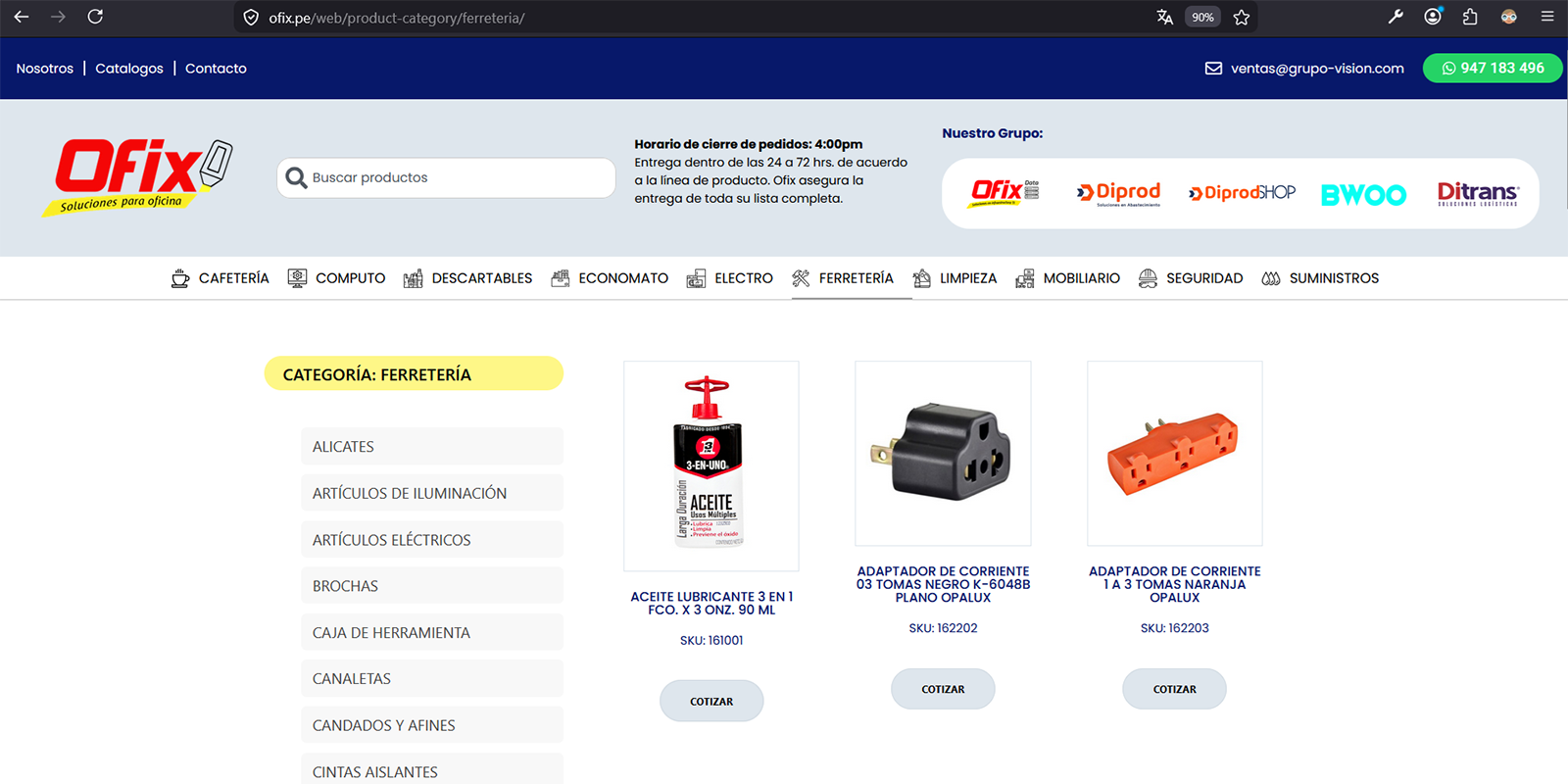Open the ARTÍCULOS DE ILUMINACIÓN subcategory
The width and height of the screenshot is (1568, 784).
(x=432, y=493)
